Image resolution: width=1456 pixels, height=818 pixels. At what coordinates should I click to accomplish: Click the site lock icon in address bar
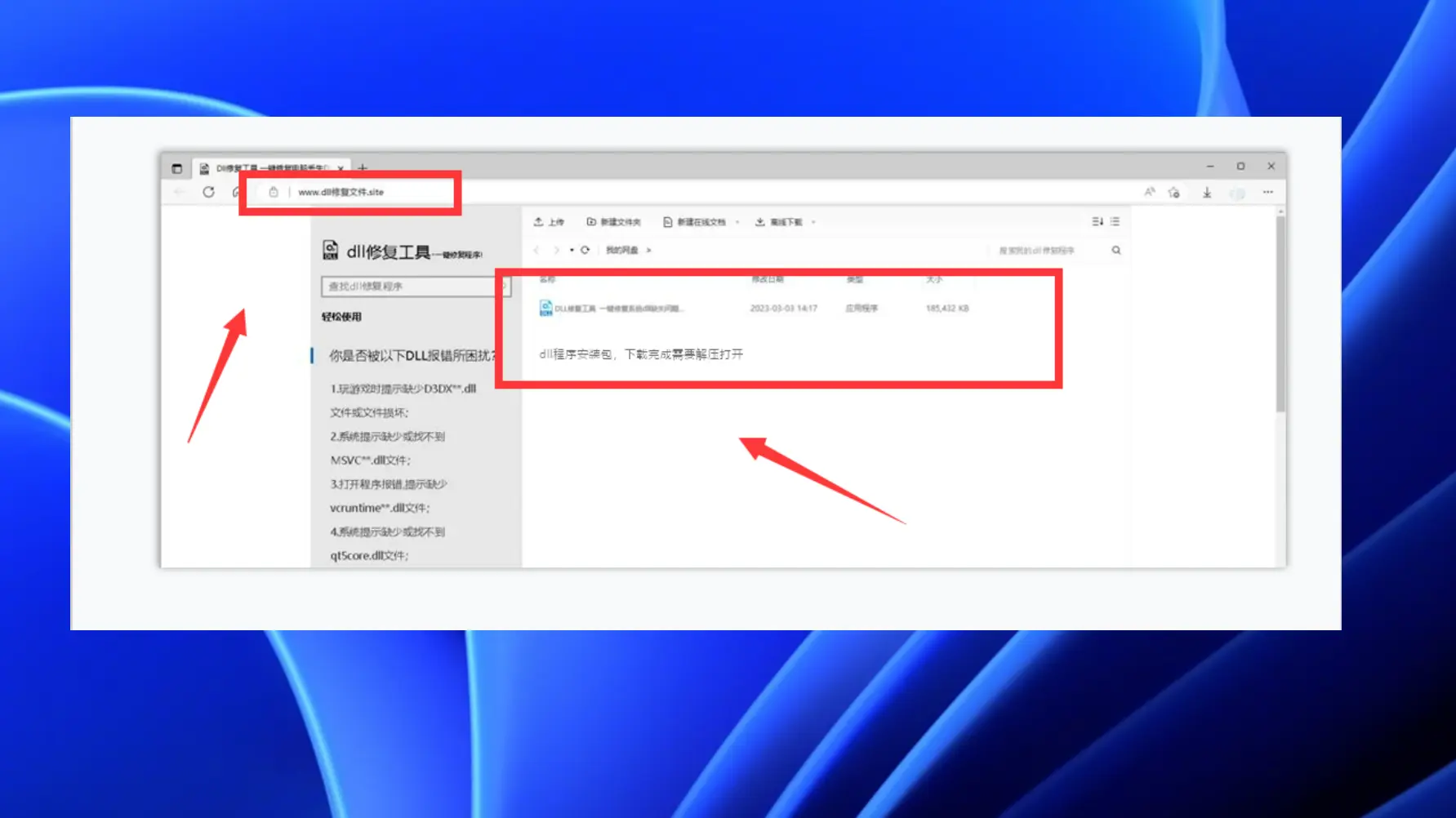274,193
